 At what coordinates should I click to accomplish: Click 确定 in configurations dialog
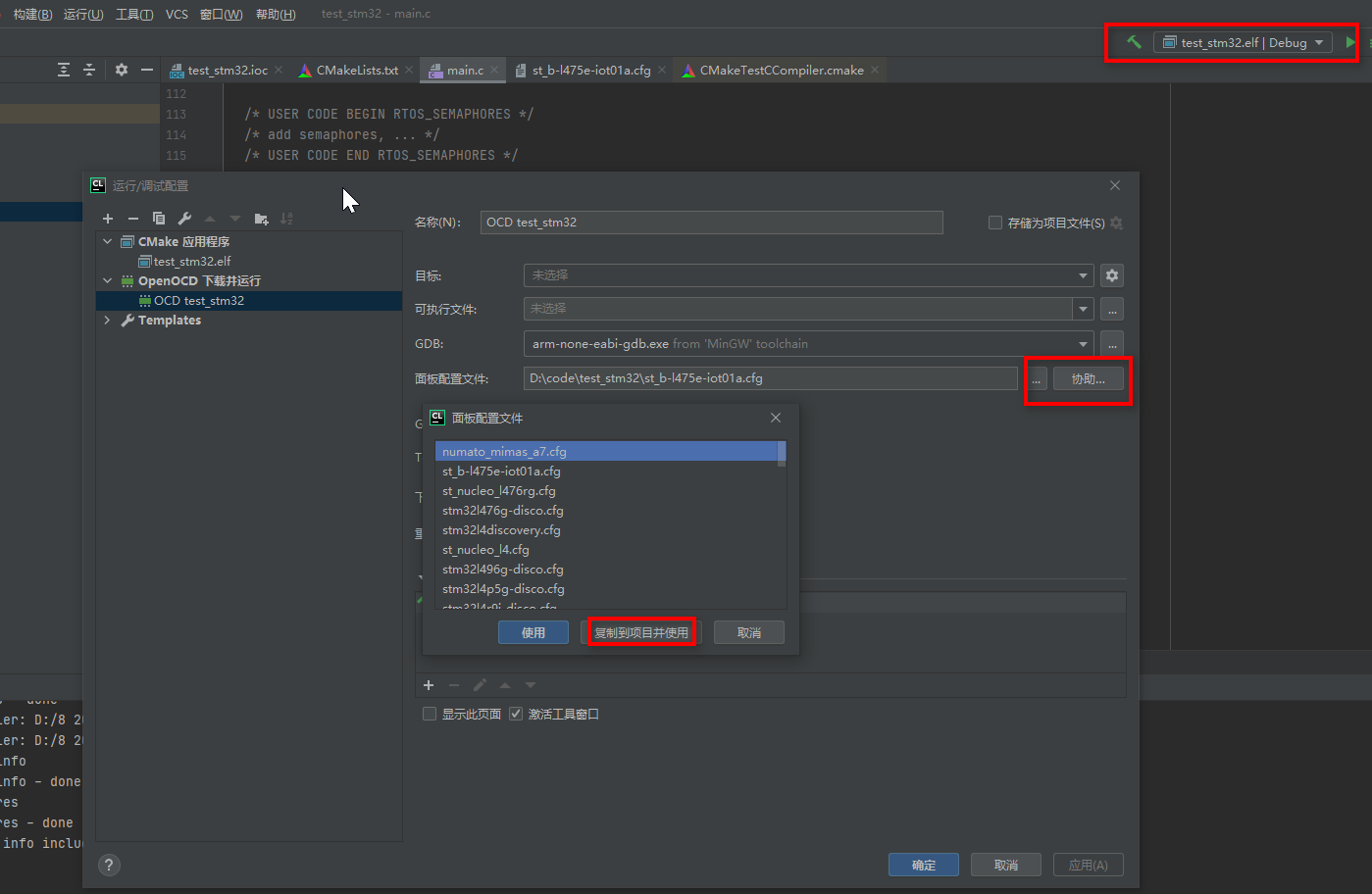924,865
